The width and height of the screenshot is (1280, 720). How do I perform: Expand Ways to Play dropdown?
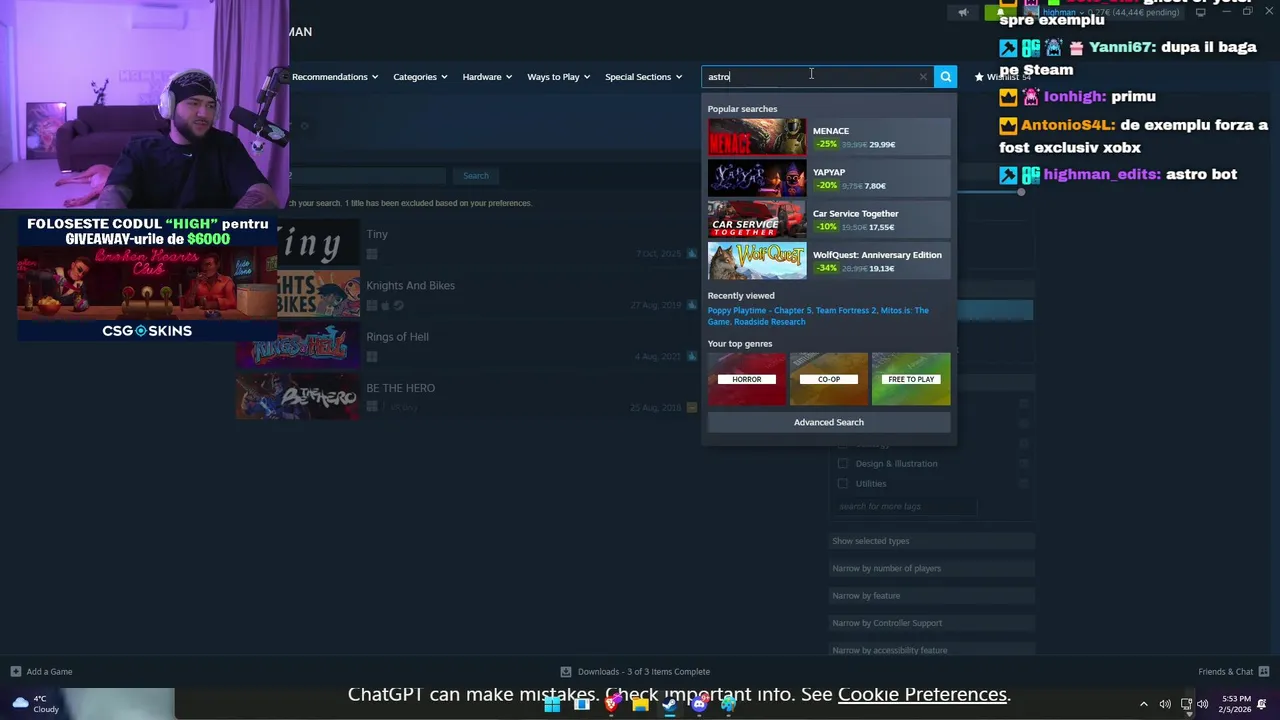coord(559,77)
